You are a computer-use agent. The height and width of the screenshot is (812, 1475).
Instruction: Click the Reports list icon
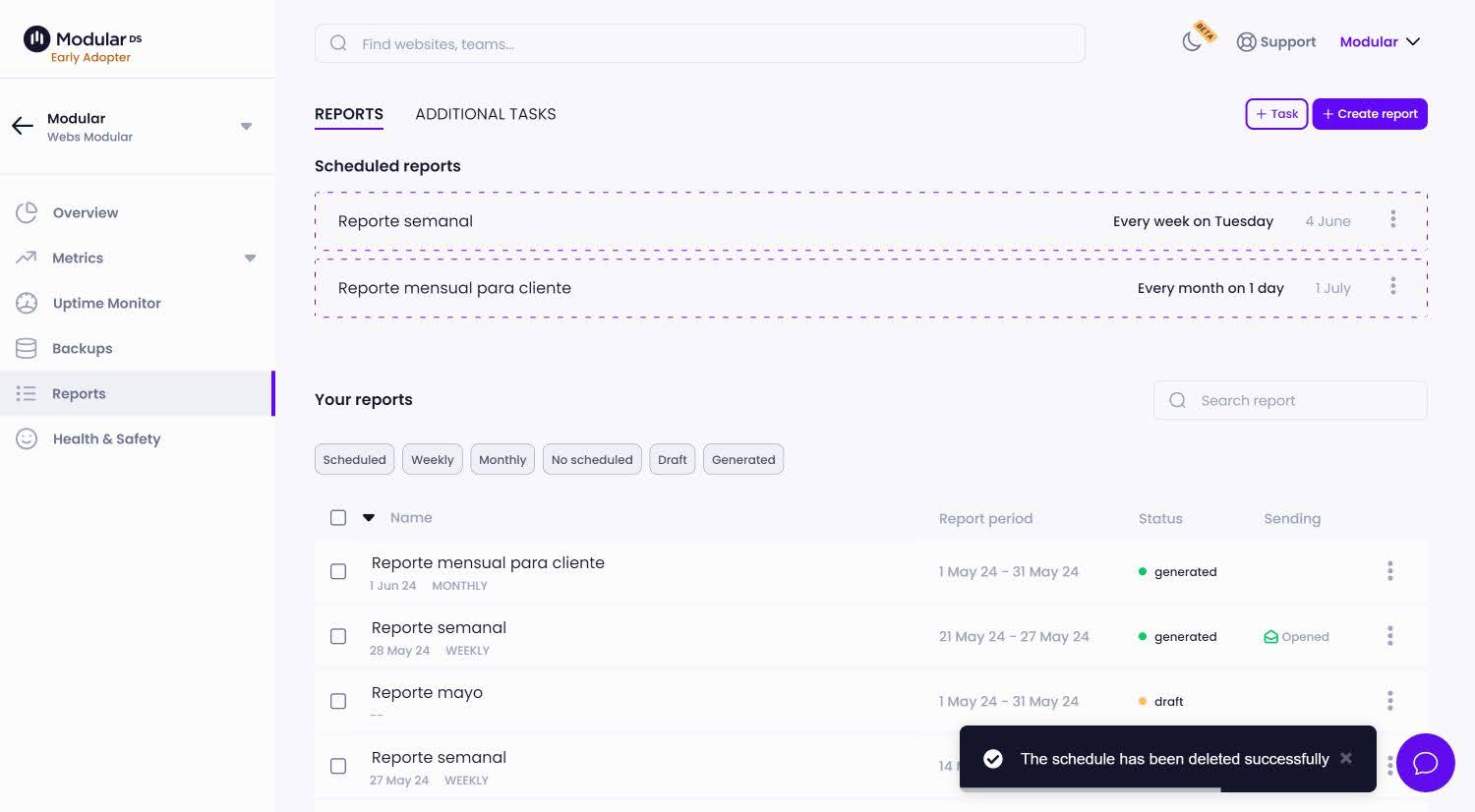tap(27, 393)
